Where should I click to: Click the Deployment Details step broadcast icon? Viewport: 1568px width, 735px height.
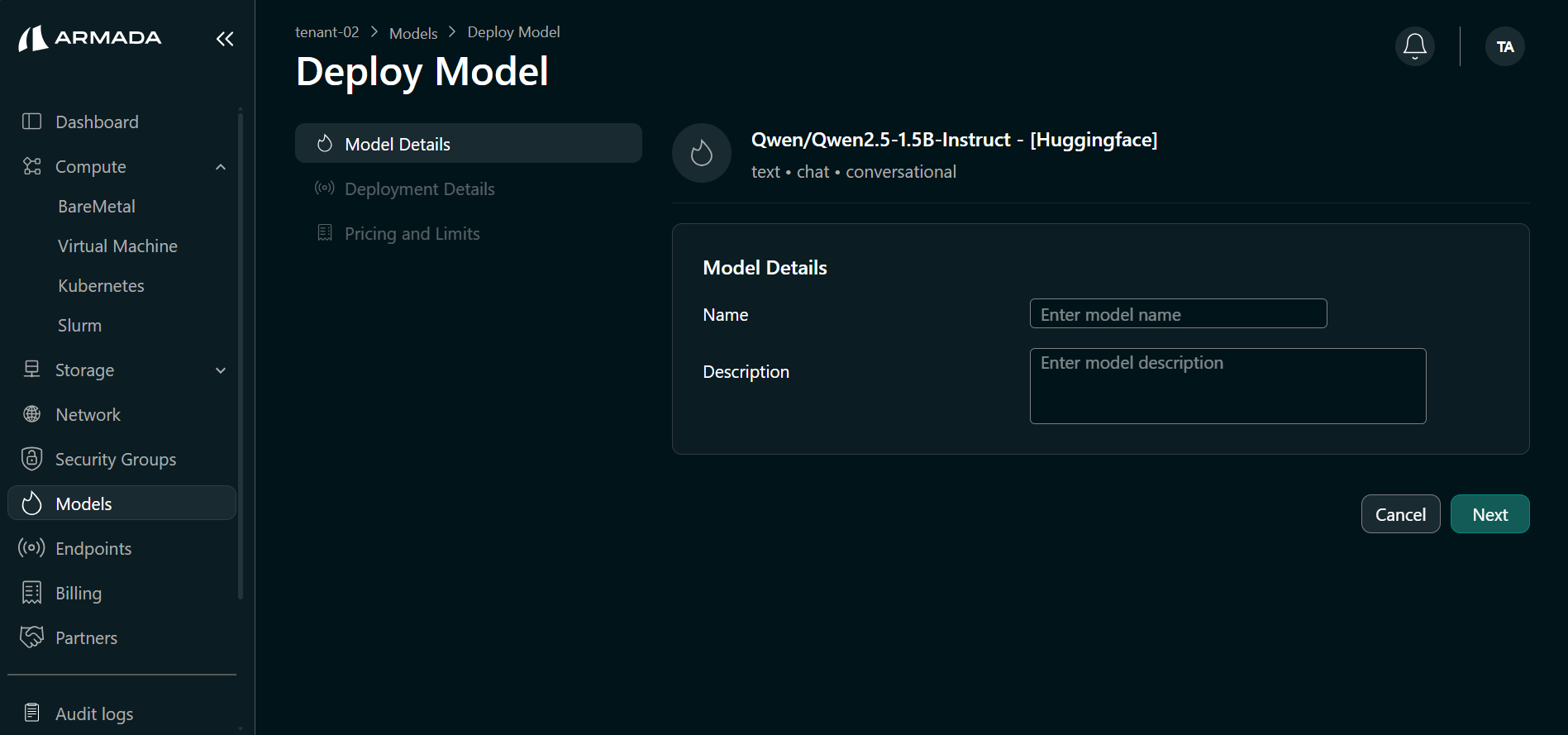[325, 189]
